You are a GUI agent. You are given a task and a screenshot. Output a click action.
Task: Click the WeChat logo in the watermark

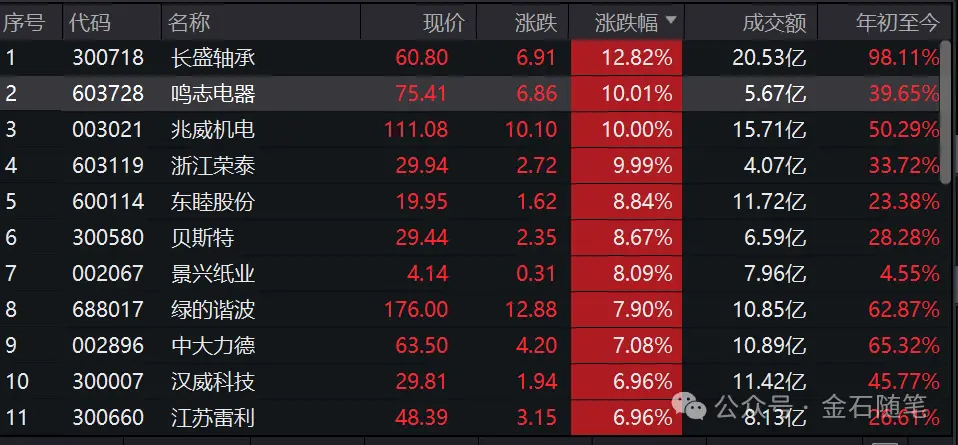click(687, 407)
